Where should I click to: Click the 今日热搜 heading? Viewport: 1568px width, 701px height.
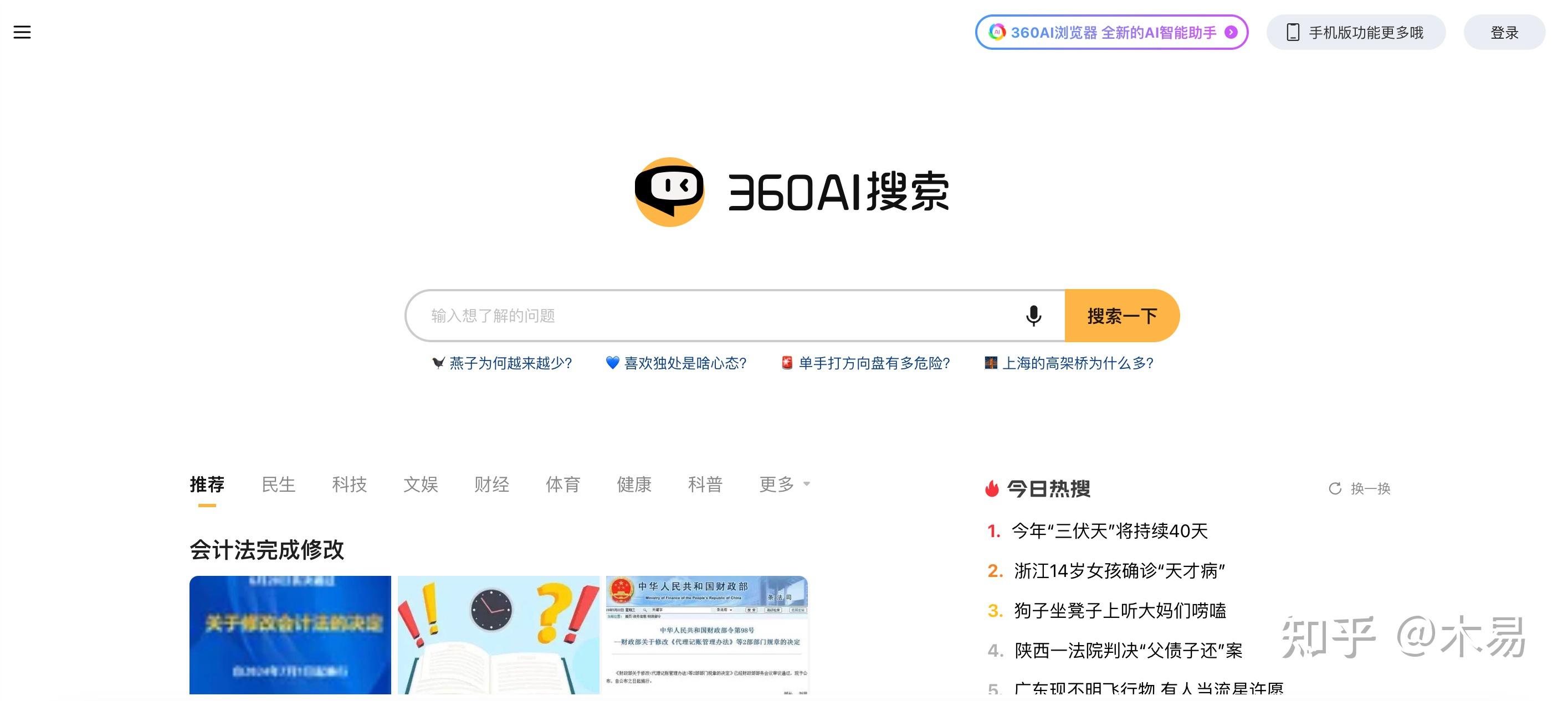[x=1048, y=488]
